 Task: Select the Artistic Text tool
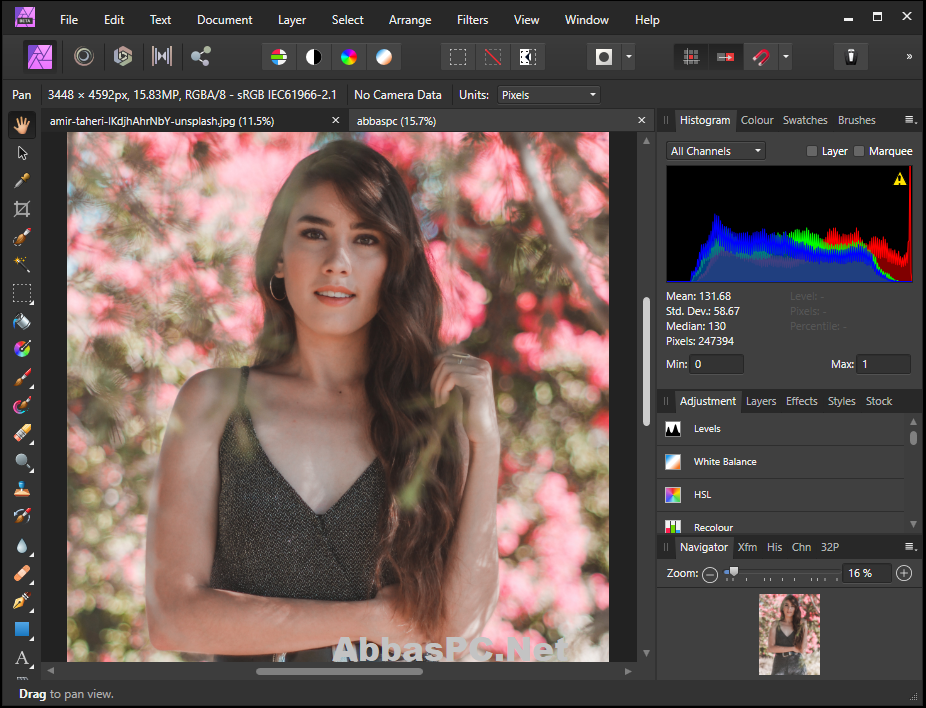[x=22, y=657]
